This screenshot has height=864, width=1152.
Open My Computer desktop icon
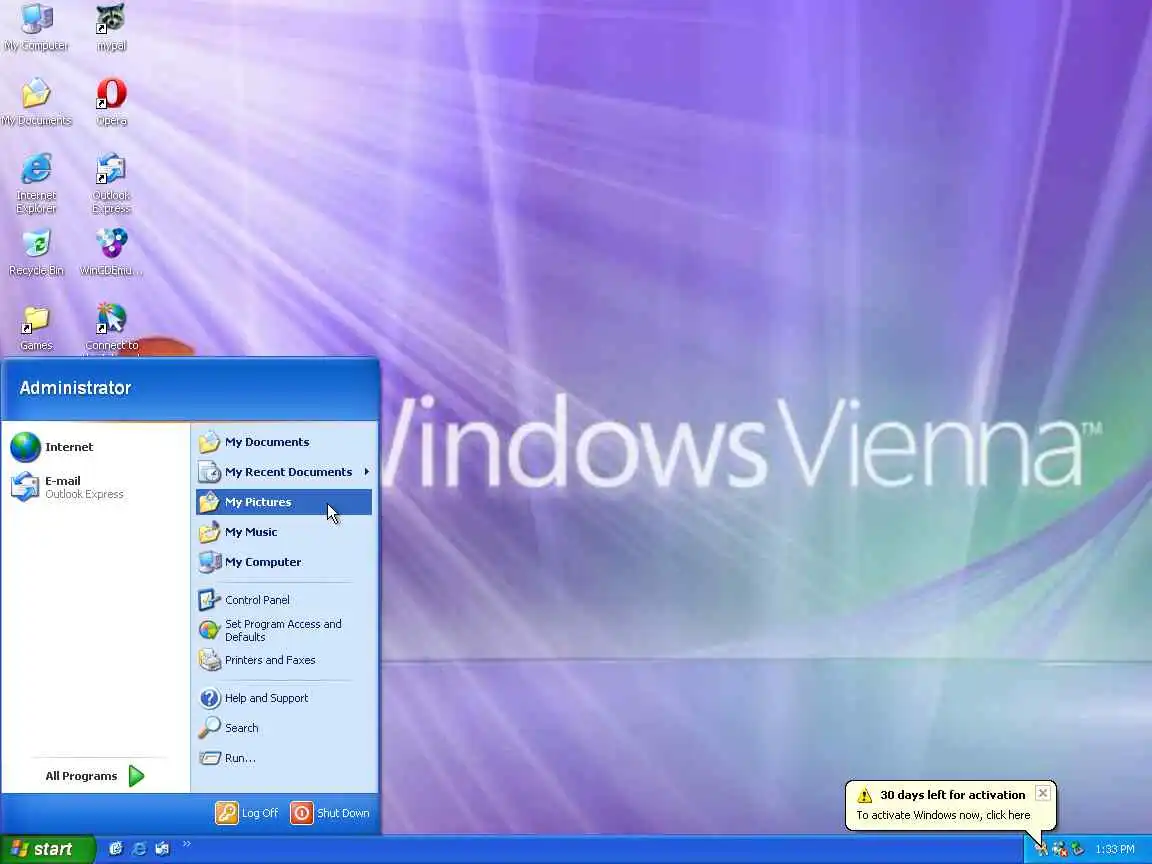[x=36, y=28]
